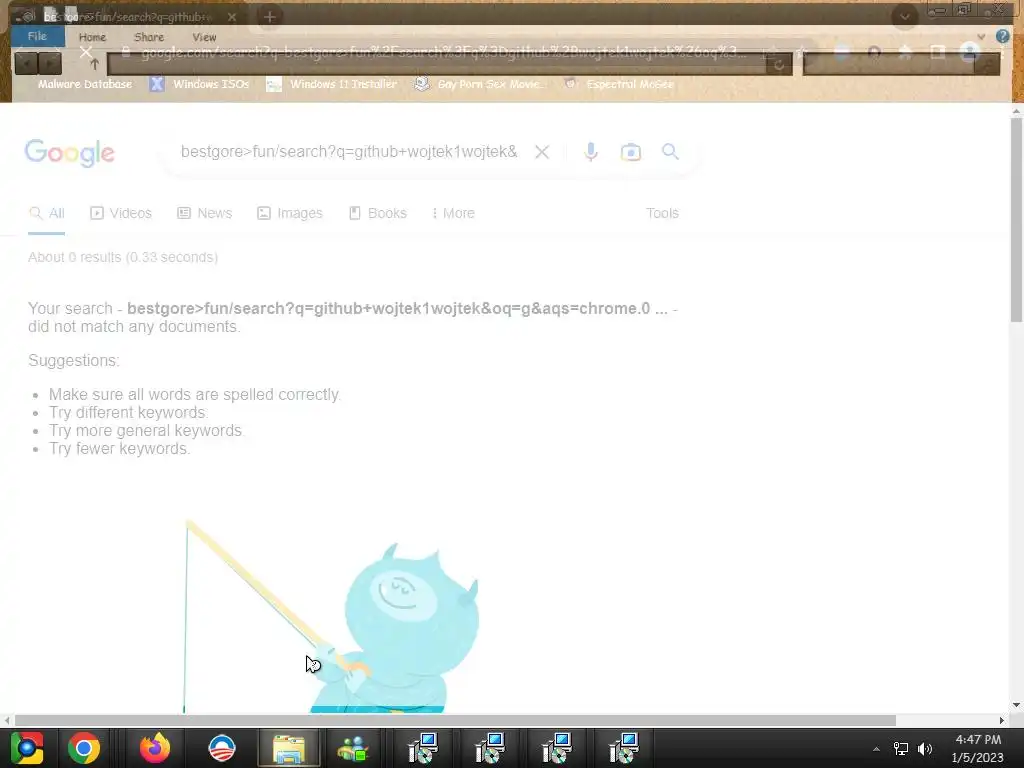This screenshot has height=768, width=1024.
Task: Click the horizontal scrollbar thumb
Action: 455,720
